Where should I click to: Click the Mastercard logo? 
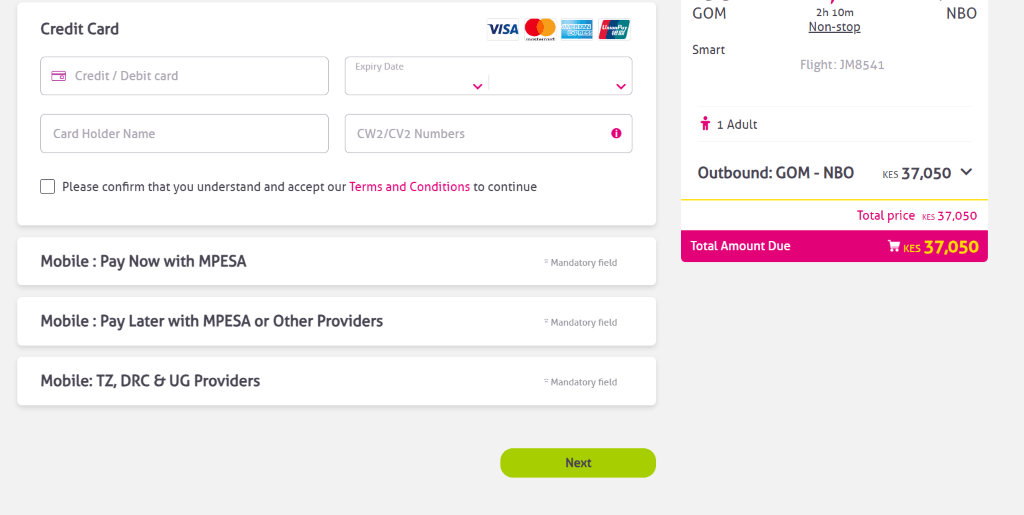tap(540, 29)
